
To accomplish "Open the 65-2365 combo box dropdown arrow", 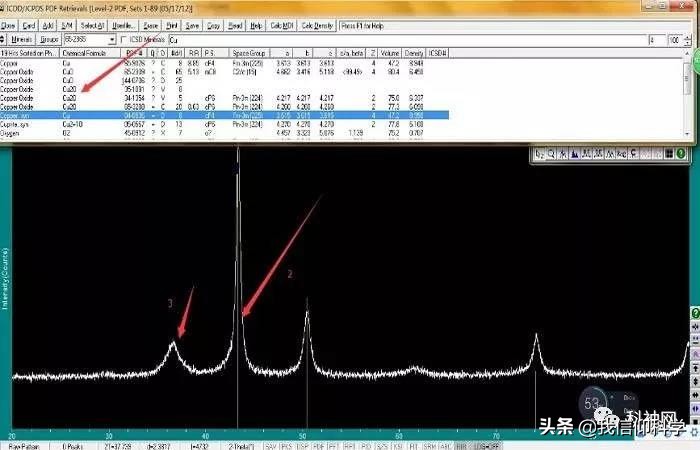I will pos(112,40).
